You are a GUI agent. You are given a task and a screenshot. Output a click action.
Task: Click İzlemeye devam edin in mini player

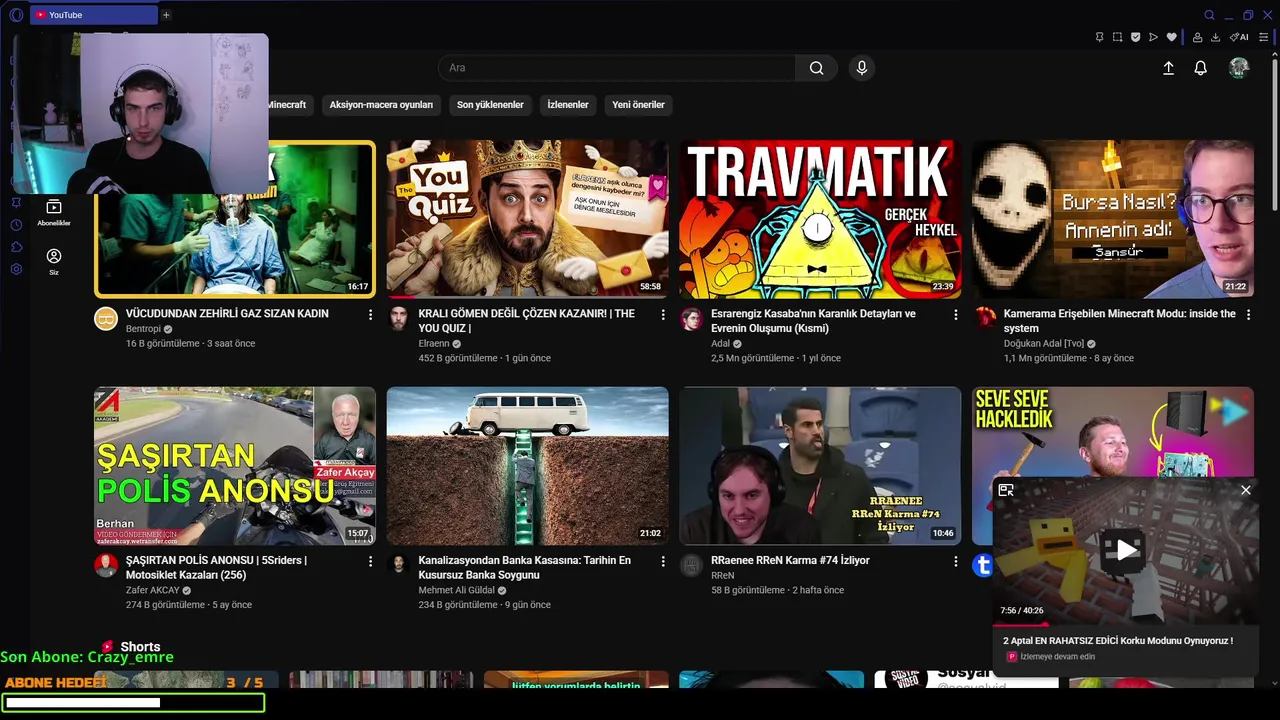tap(1057, 657)
